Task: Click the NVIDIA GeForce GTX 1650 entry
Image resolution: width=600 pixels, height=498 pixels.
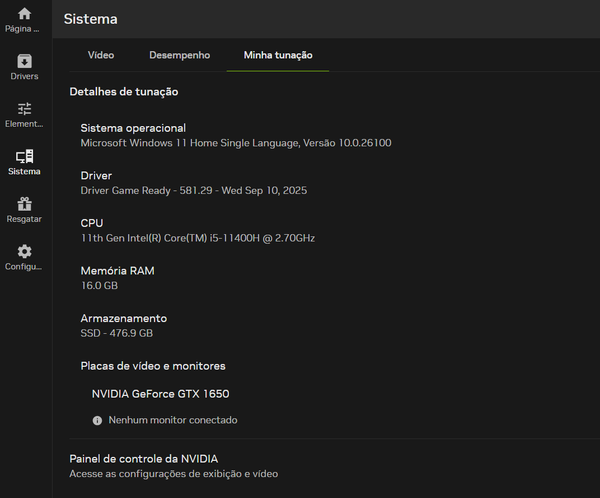Action: pyautogui.click(x=160, y=394)
